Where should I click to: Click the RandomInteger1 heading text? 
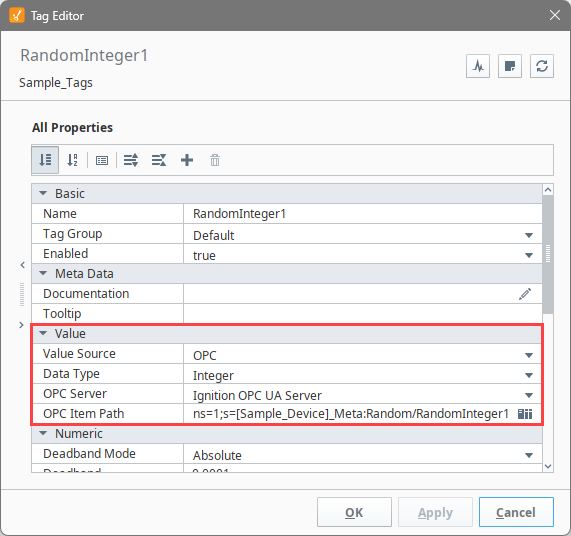[x=84, y=56]
